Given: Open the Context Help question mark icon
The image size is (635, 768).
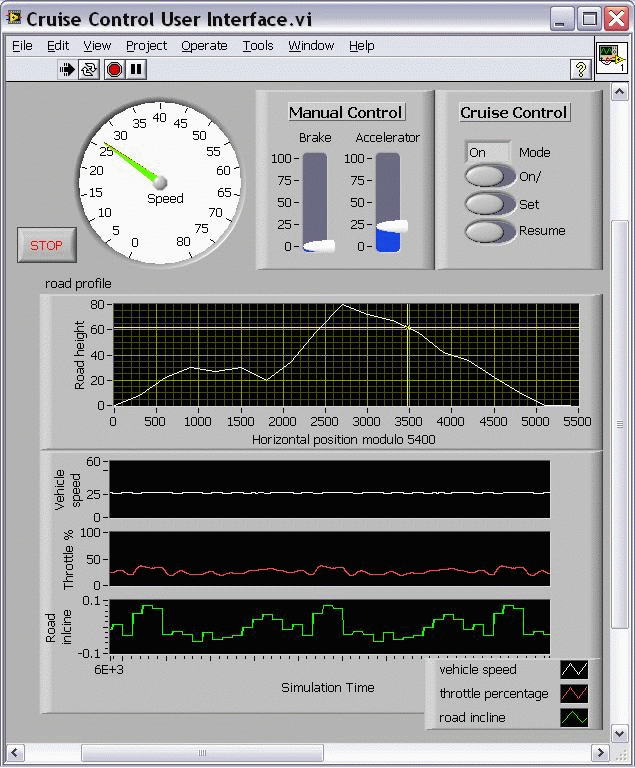Looking at the screenshot, I should point(579,69).
